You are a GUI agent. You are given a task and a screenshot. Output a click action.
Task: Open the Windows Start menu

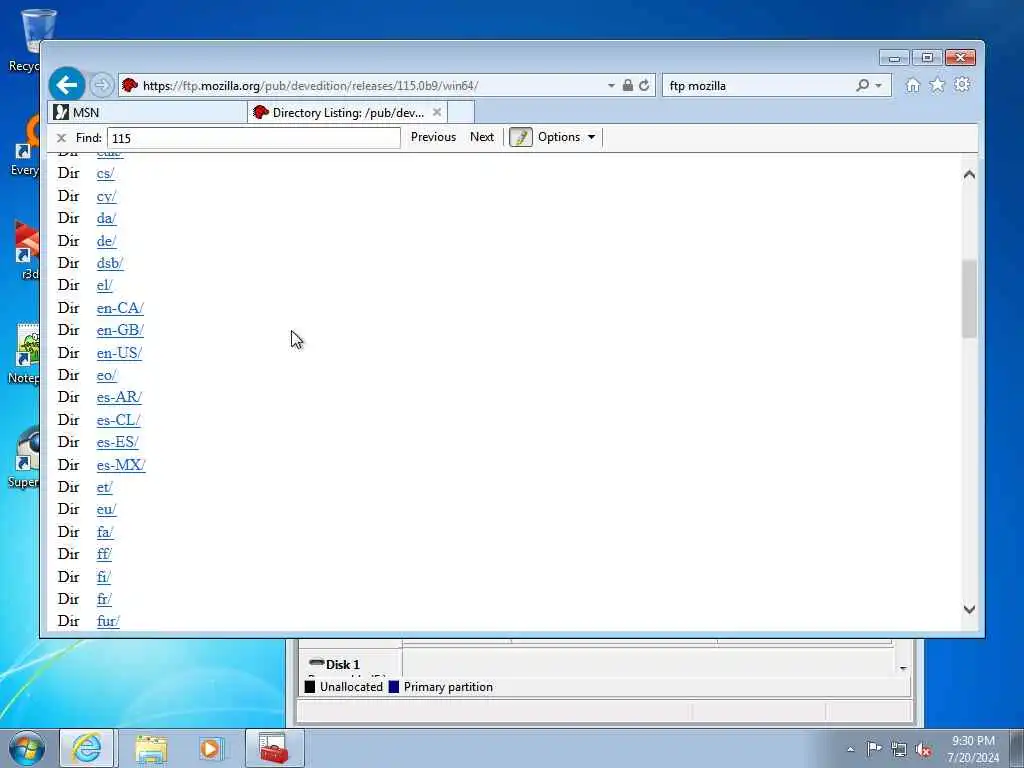pyautogui.click(x=27, y=748)
